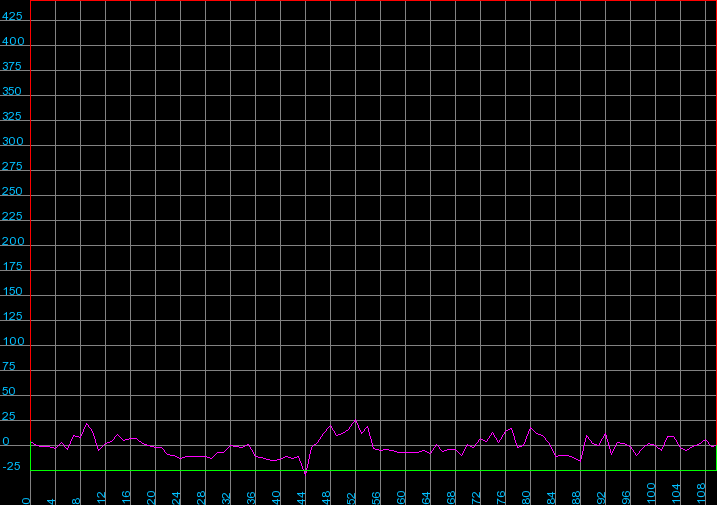The image size is (717, 505).
Task: Select the 12 horizontal axis label
Action: [x=102, y=498]
